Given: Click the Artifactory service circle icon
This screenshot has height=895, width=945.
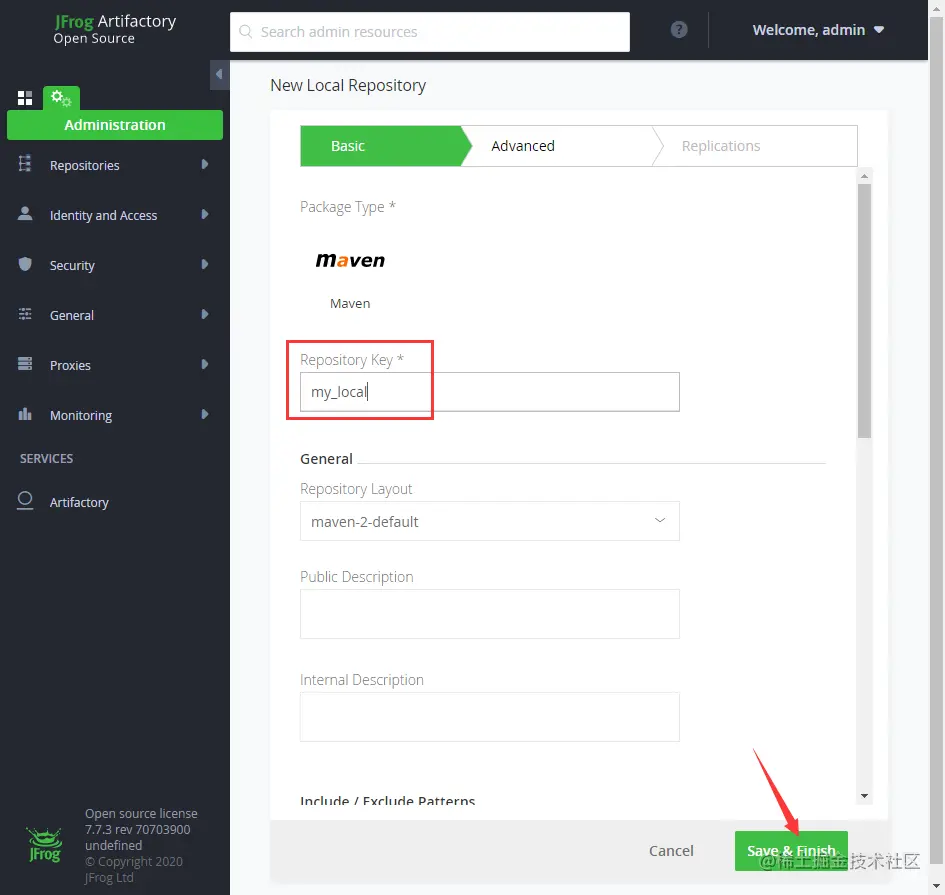Looking at the screenshot, I should click(x=25, y=500).
